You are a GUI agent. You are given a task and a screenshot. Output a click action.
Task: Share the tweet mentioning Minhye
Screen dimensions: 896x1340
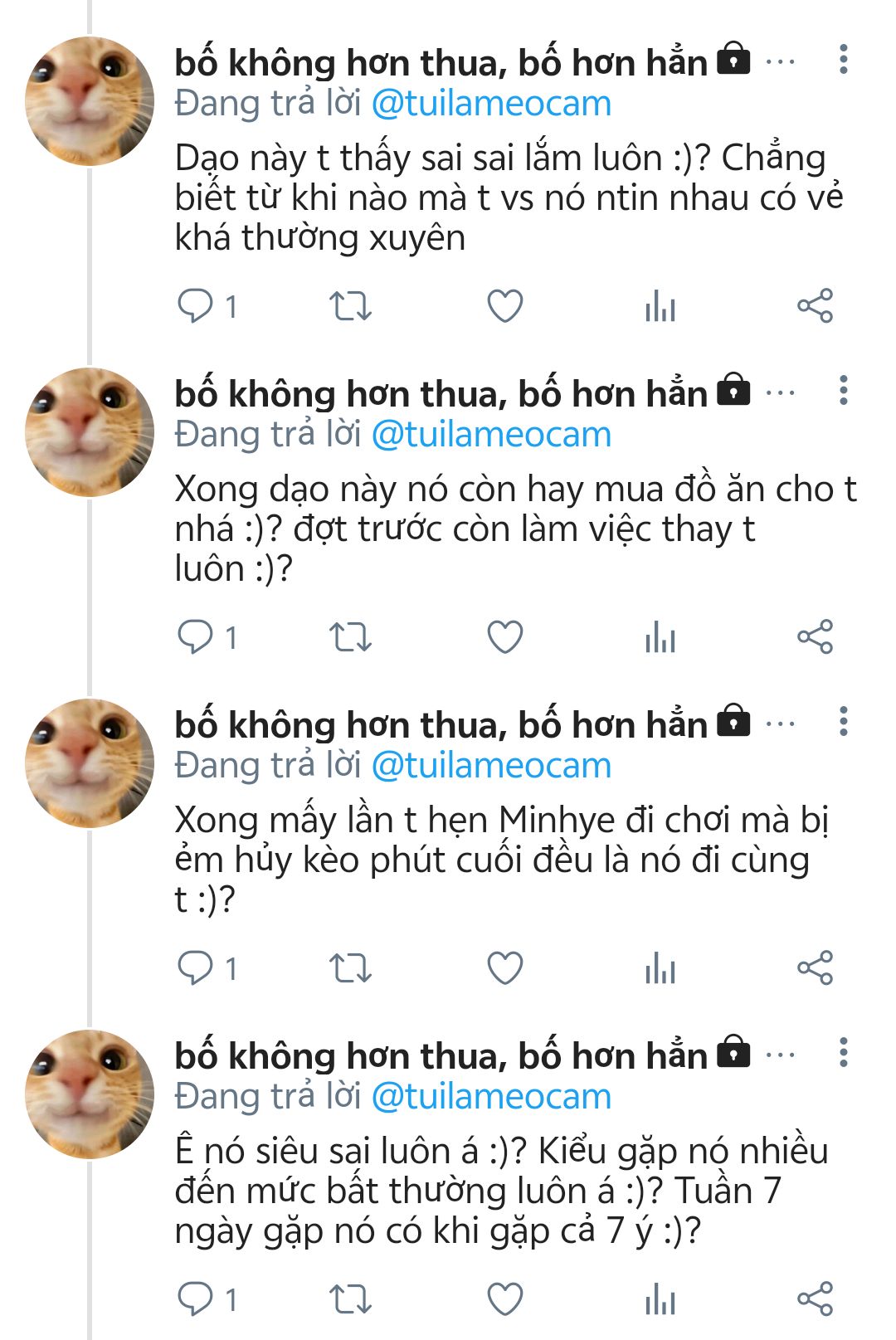tap(815, 968)
